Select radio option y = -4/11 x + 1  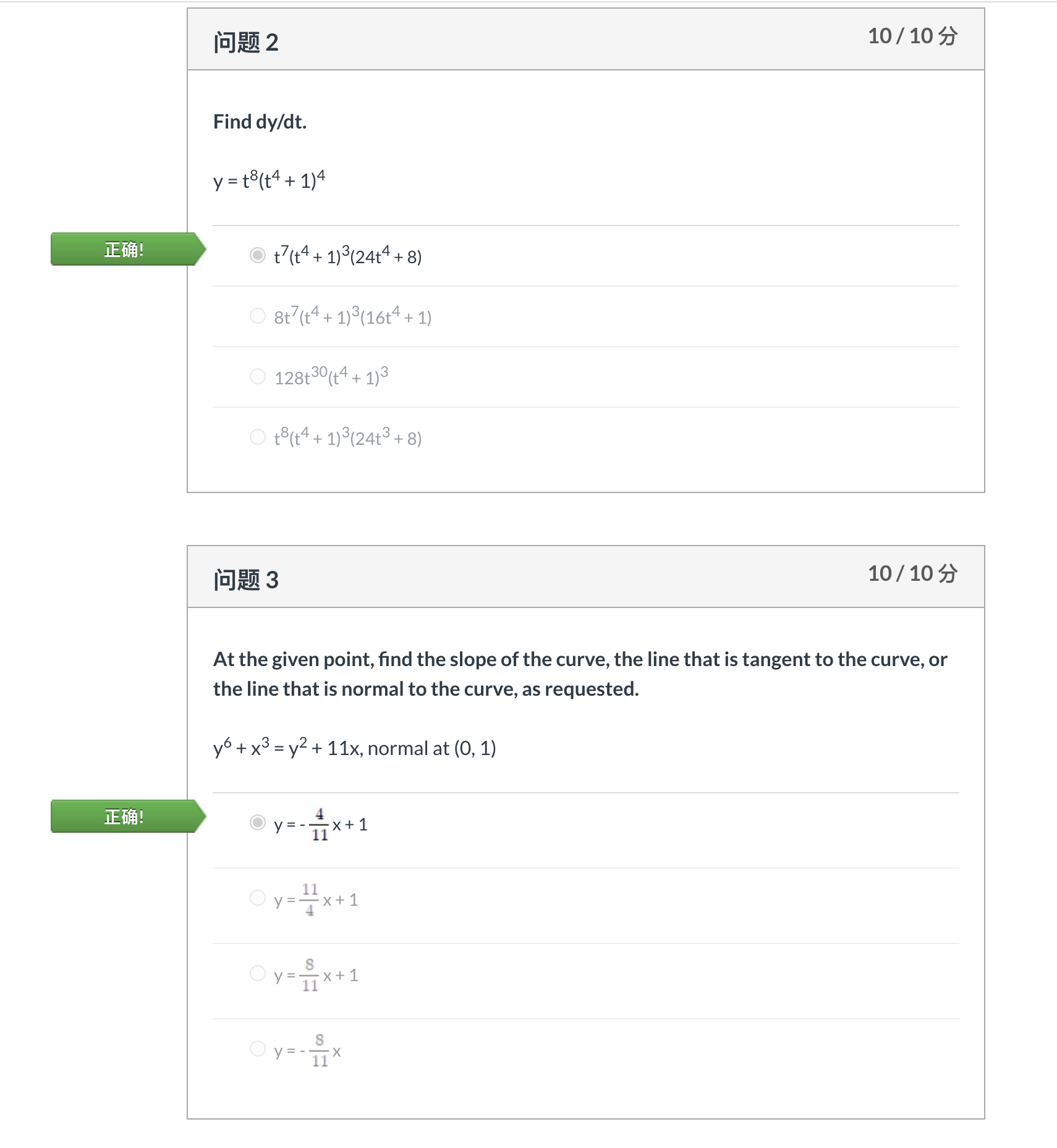point(258,822)
